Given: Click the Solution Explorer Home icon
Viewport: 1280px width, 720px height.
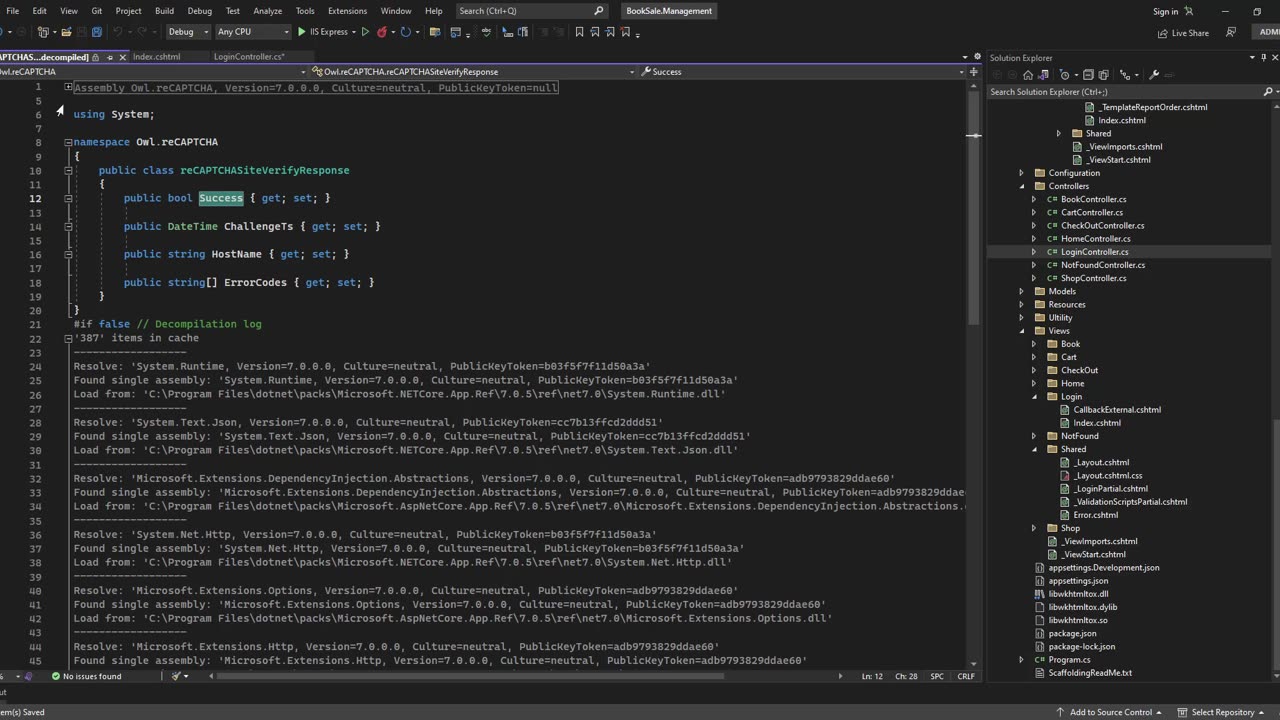Looking at the screenshot, I should click(1027, 75).
